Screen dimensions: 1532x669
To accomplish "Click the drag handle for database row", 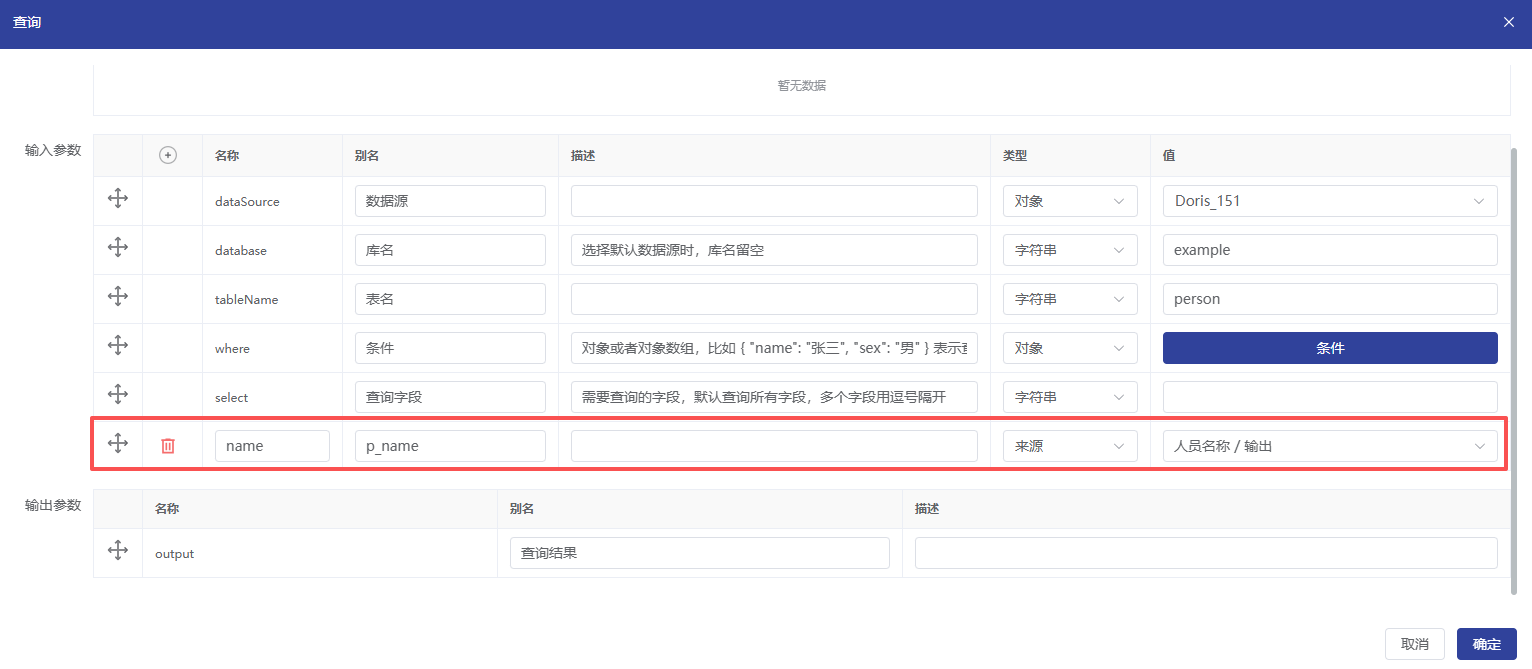I will coord(118,247).
